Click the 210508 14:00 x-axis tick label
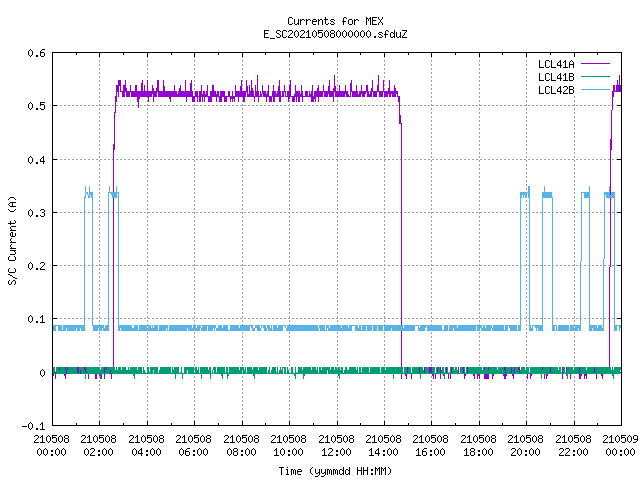Screen dimensions: 640x480 [x=383, y=445]
